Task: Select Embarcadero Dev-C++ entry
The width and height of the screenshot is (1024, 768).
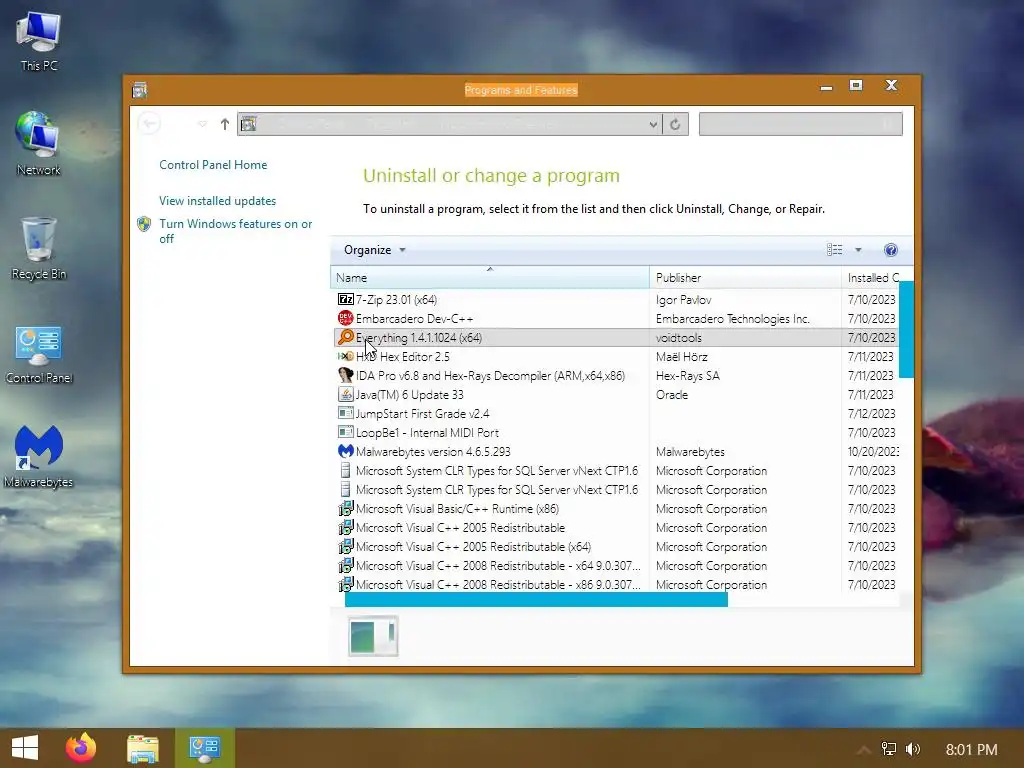Action: (x=616, y=319)
